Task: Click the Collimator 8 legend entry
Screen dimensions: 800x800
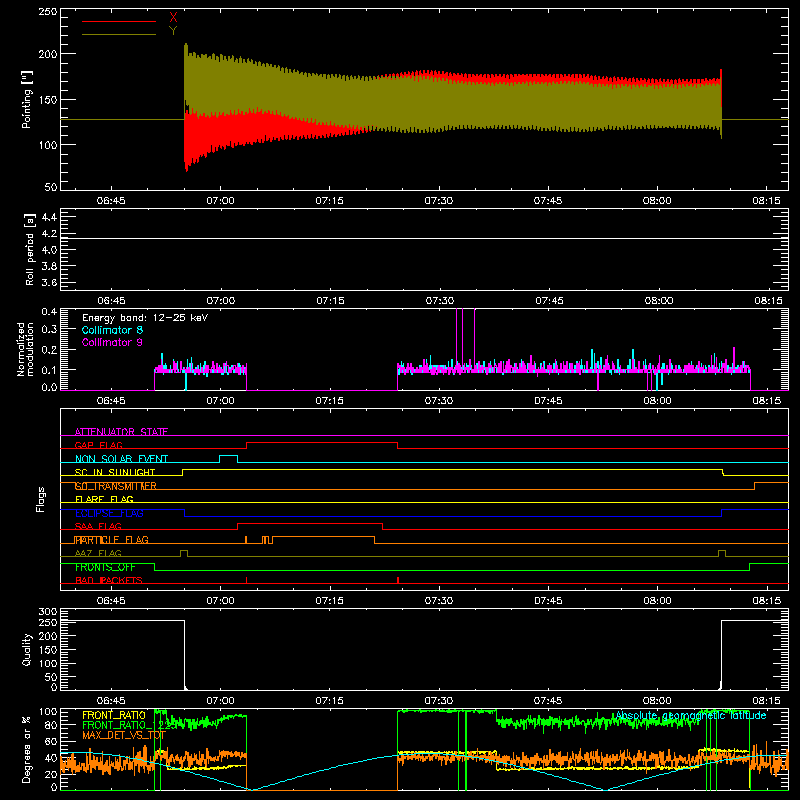Action: tap(112, 330)
